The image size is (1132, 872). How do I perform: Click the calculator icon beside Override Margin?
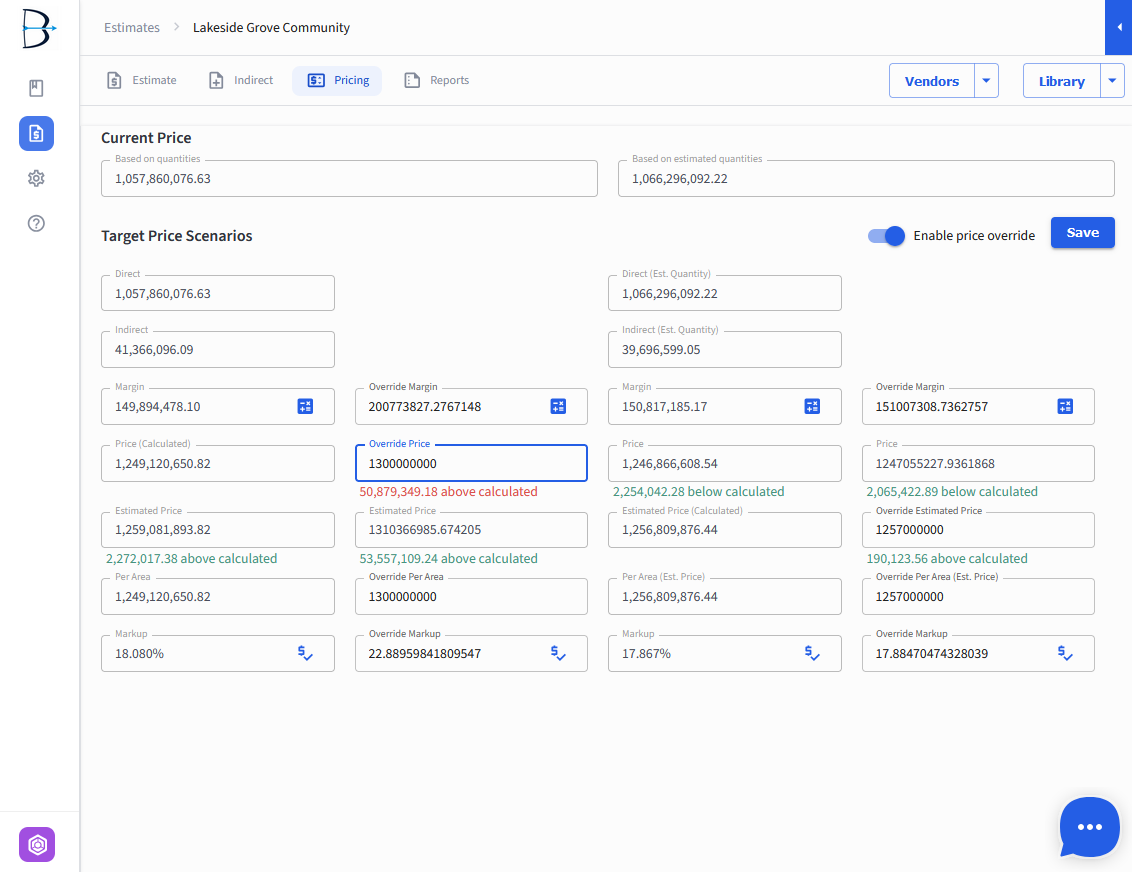tap(558, 406)
